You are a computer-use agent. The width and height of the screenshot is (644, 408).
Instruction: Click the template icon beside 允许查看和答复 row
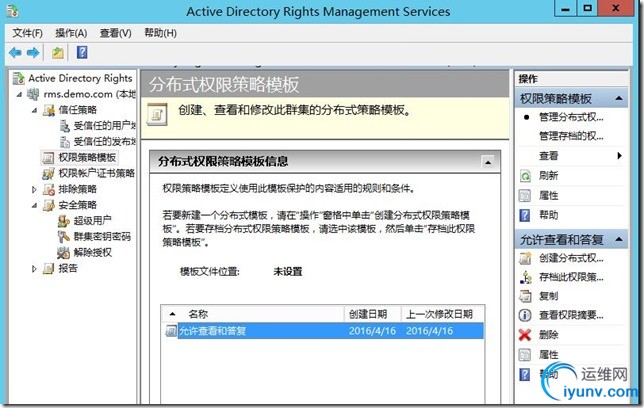point(171,331)
